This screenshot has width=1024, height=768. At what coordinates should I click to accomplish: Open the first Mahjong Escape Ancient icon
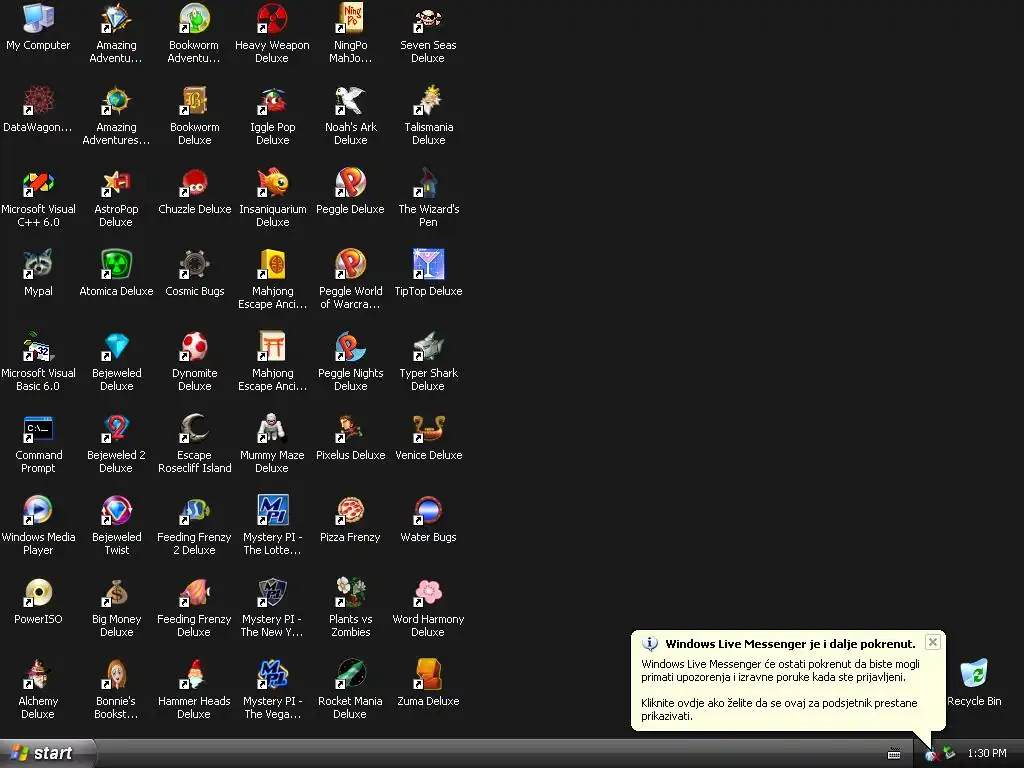(x=272, y=264)
